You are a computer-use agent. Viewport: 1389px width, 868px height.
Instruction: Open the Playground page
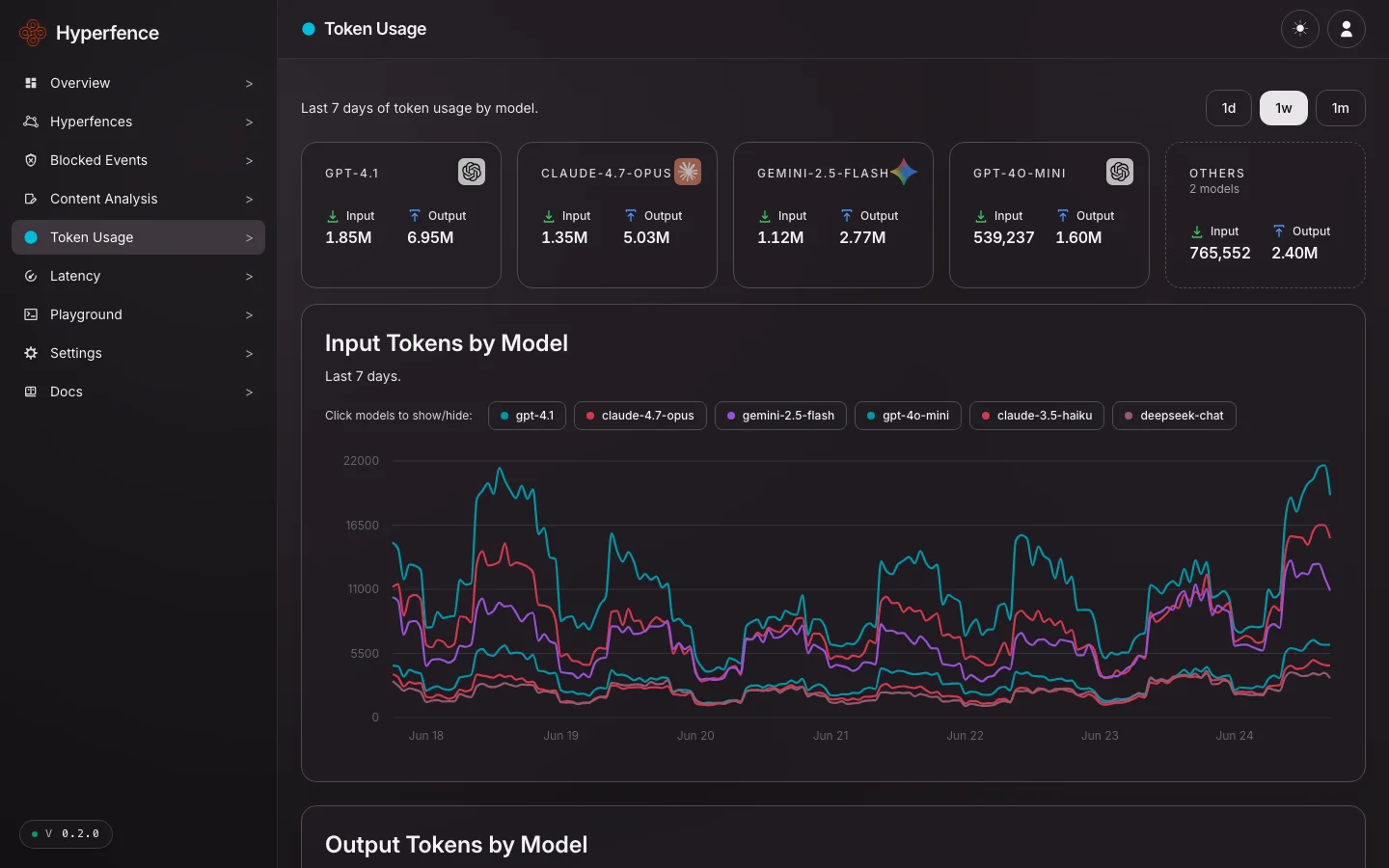click(x=138, y=314)
